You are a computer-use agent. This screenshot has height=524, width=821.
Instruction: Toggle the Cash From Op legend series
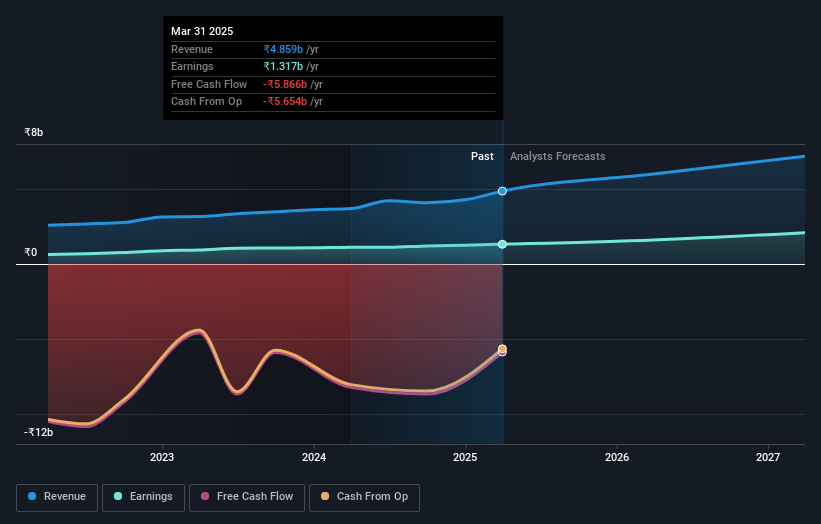[x=364, y=497]
